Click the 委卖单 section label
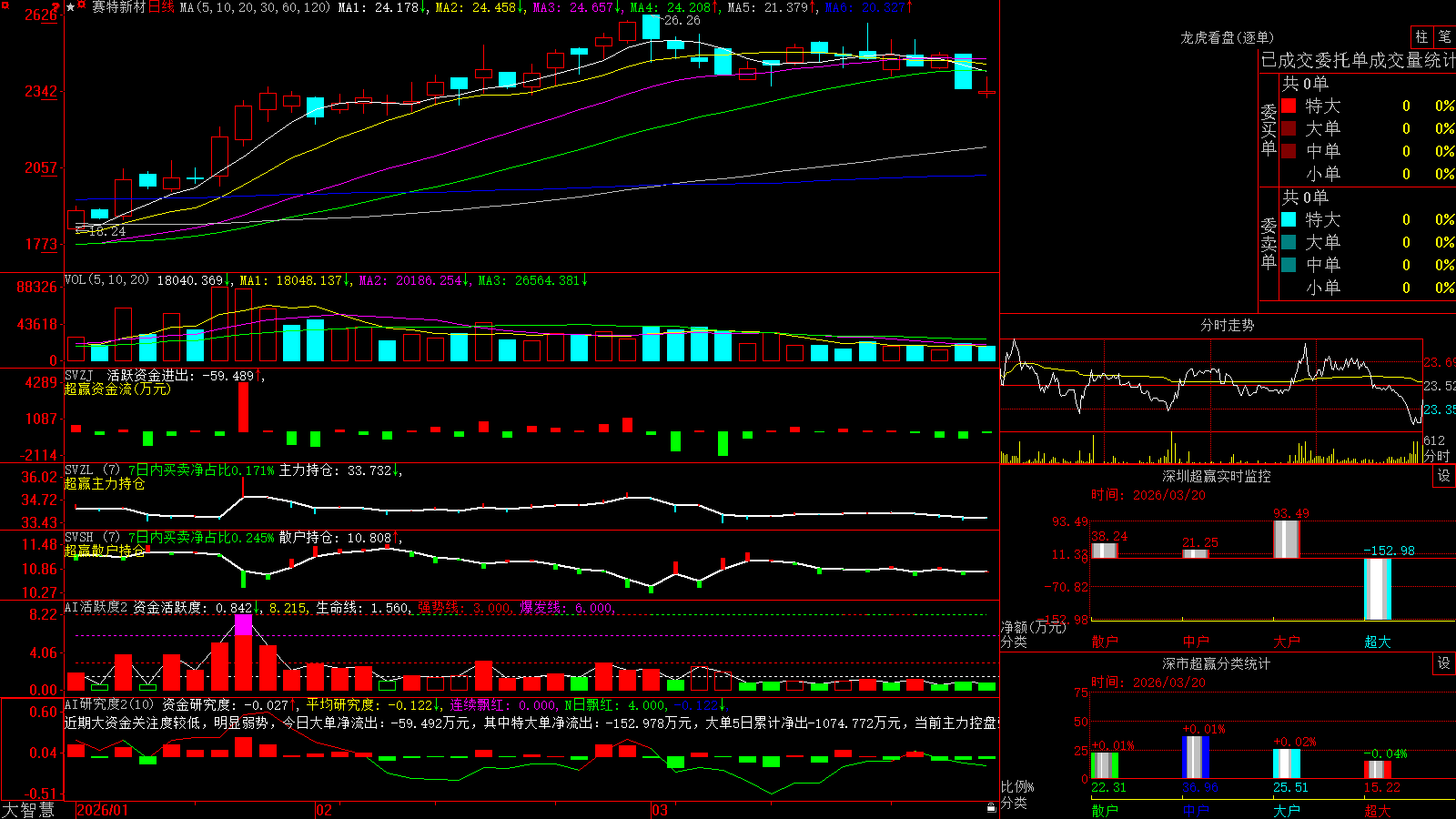The height and width of the screenshot is (819, 1456). click(1269, 244)
